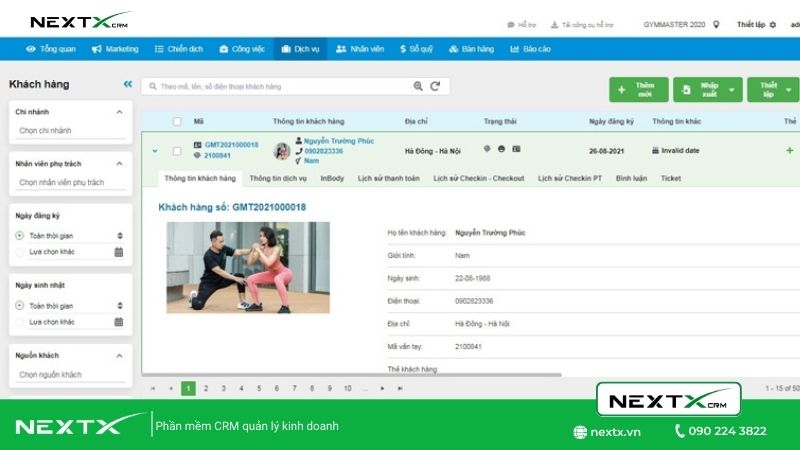Switch to Ticket tab
The height and width of the screenshot is (450, 800).
671,178
